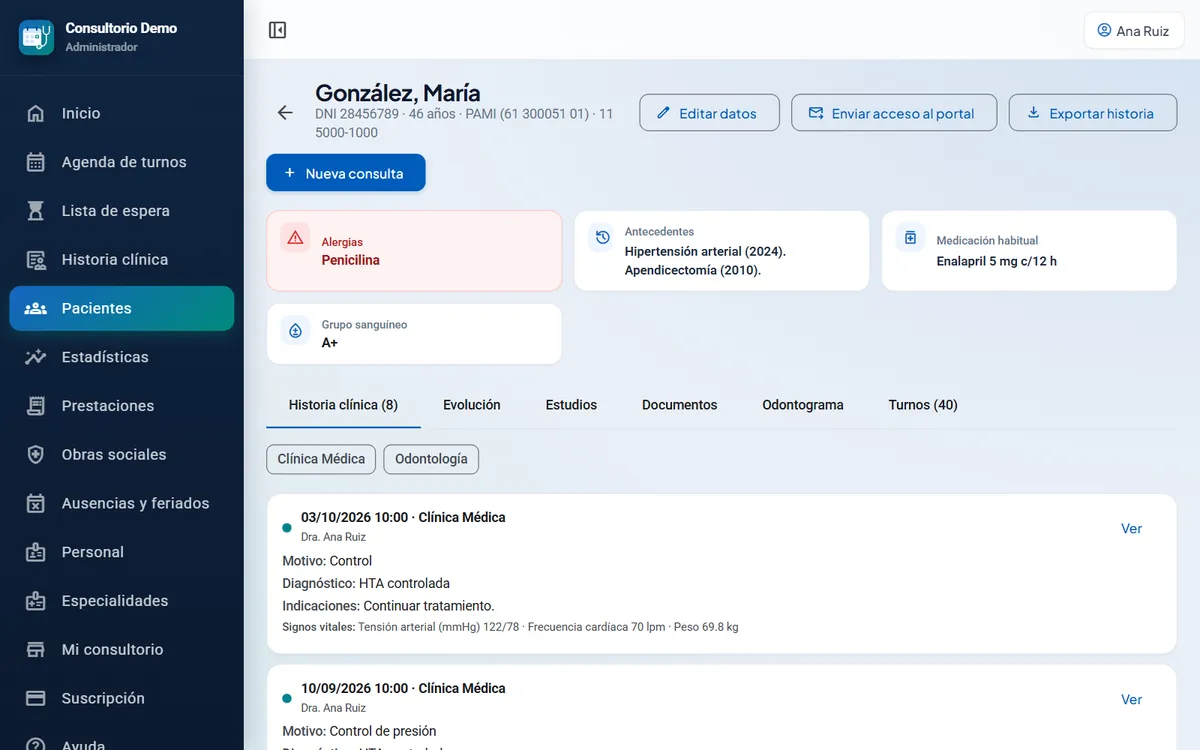This screenshot has width=1200, height=750.
Task: Open the Inicio menu item
Action: coord(122,113)
